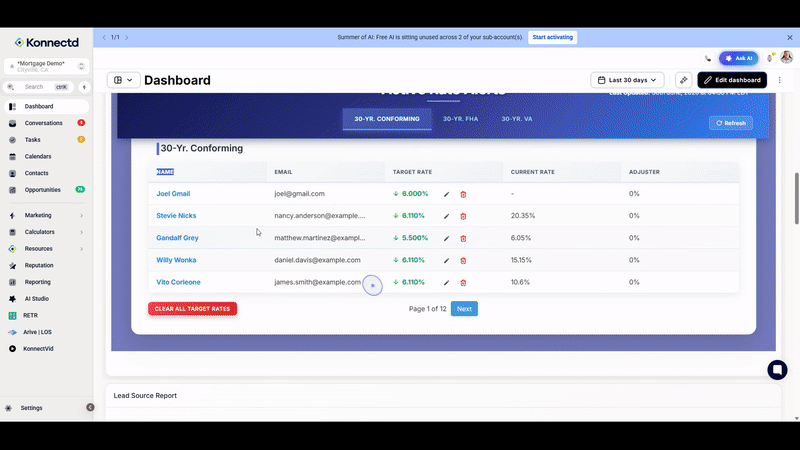Click the phone dialer icon
The image size is (800, 450).
tap(708, 59)
